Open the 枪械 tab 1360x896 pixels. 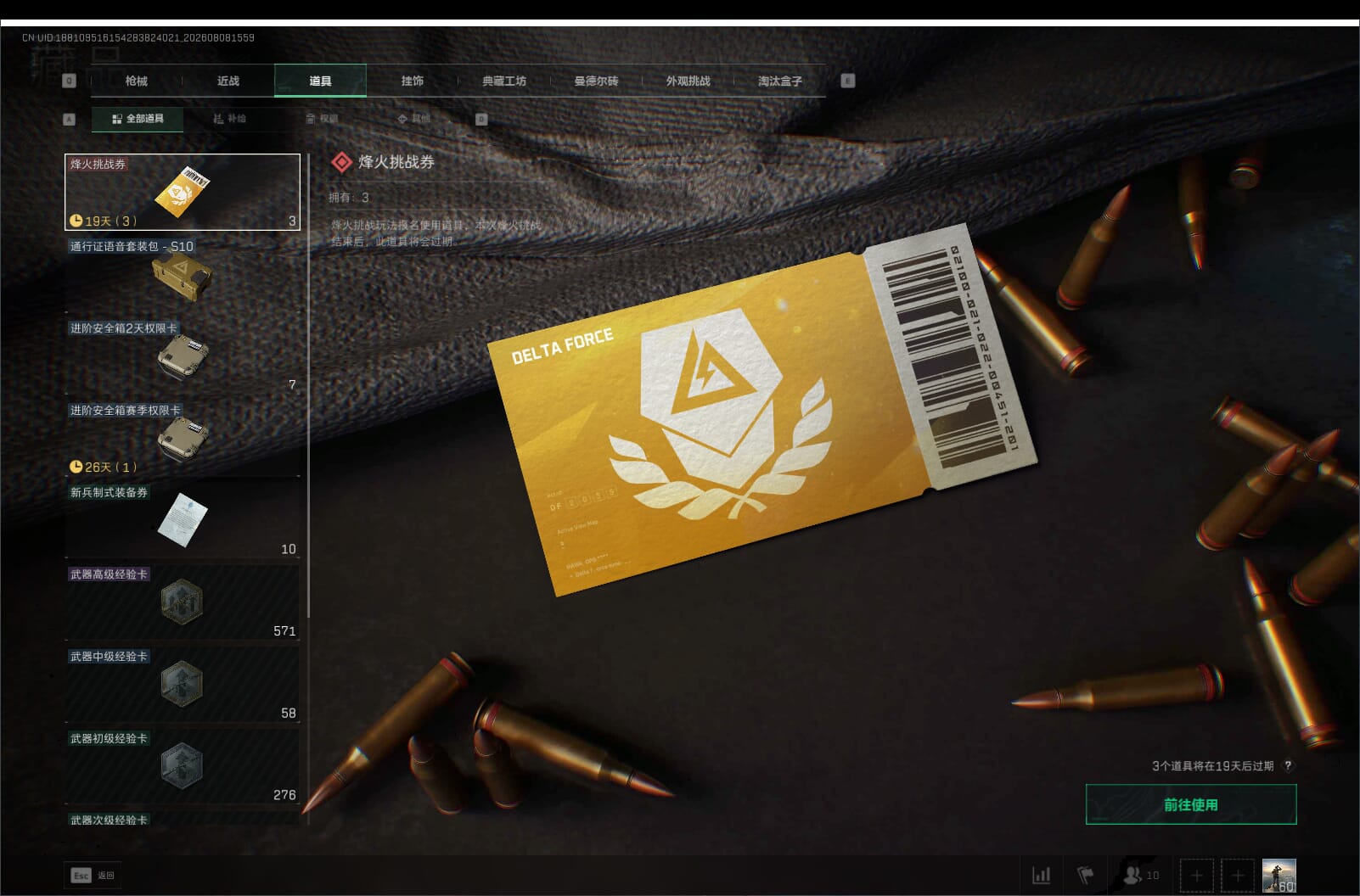pyautogui.click(x=137, y=81)
